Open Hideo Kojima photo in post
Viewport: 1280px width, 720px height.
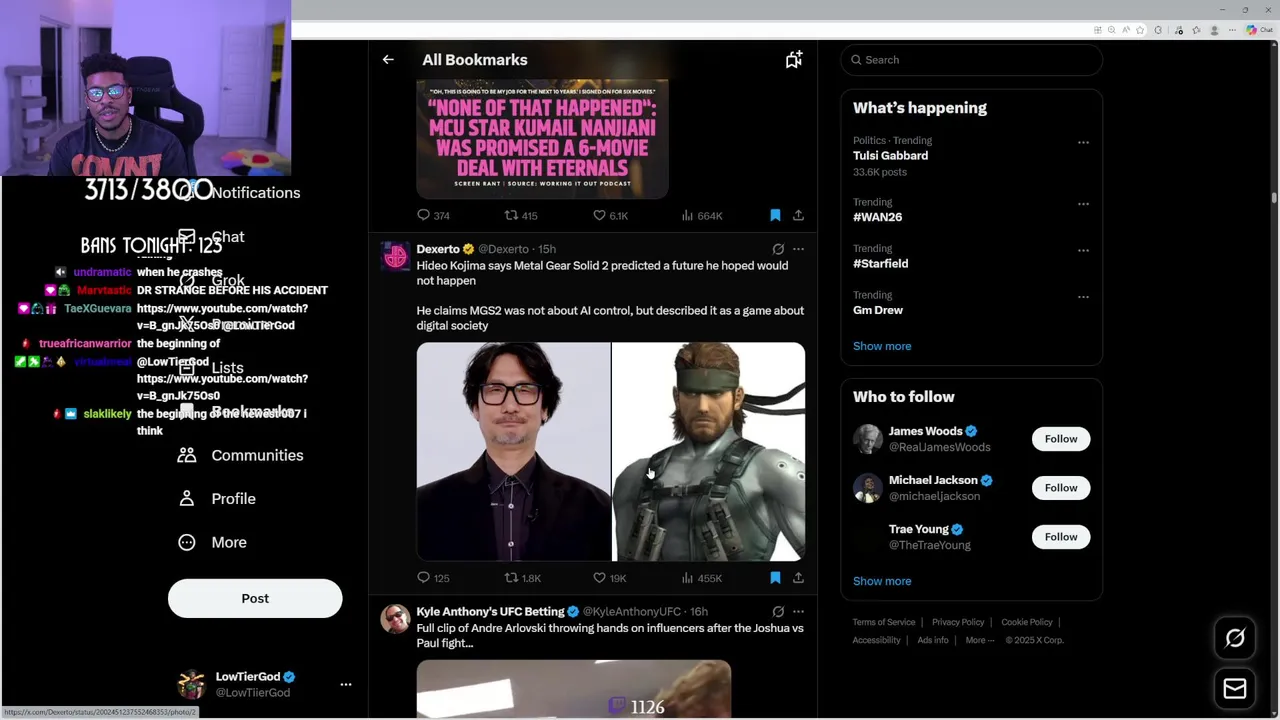click(x=513, y=452)
